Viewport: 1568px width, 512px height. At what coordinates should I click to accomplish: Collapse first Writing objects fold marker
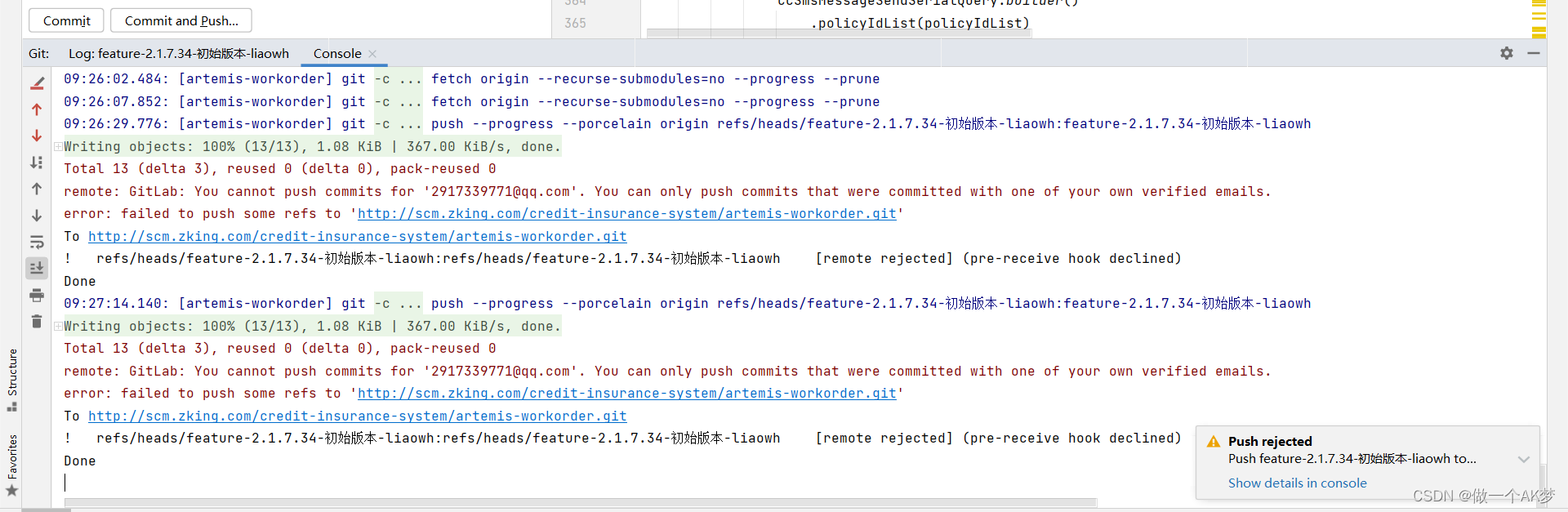58,147
